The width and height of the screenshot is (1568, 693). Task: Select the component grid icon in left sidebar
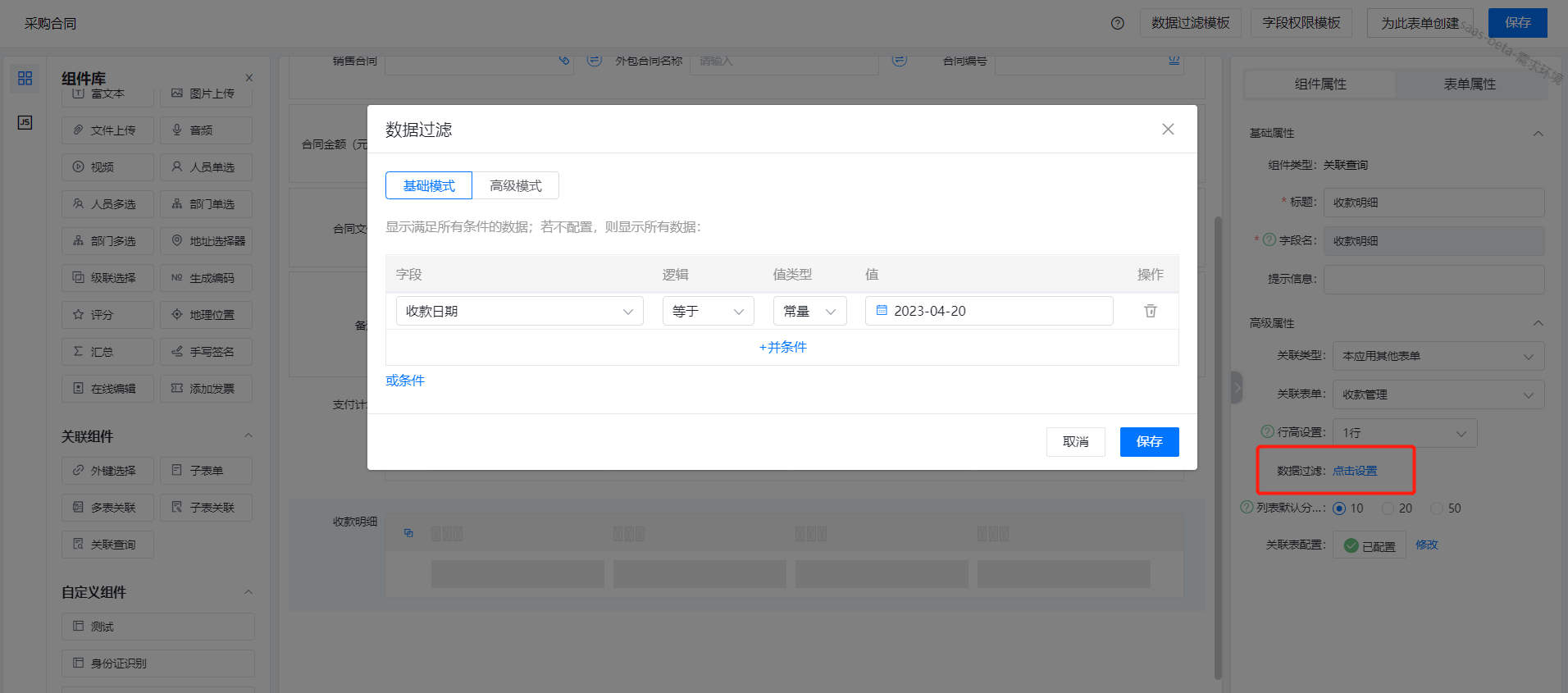(25, 78)
